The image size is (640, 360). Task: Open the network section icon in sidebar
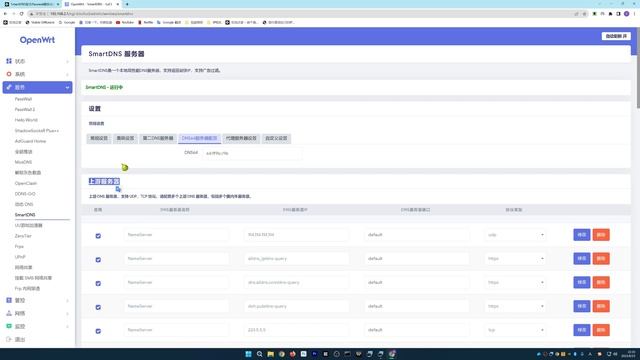(9, 313)
